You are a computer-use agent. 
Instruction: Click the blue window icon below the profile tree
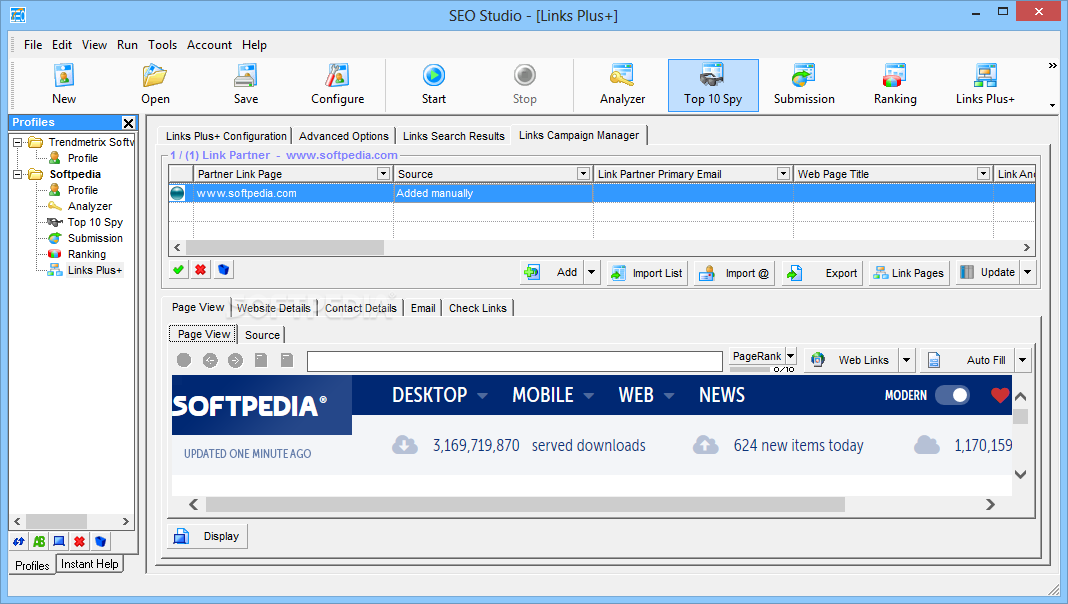click(x=59, y=541)
